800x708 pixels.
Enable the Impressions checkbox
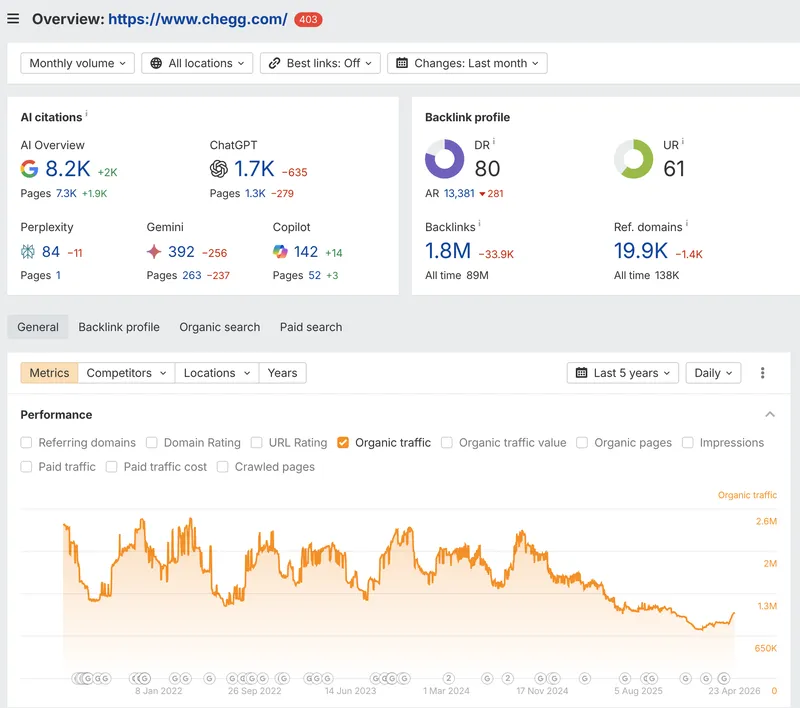pyautogui.click(x=688, y=442)
